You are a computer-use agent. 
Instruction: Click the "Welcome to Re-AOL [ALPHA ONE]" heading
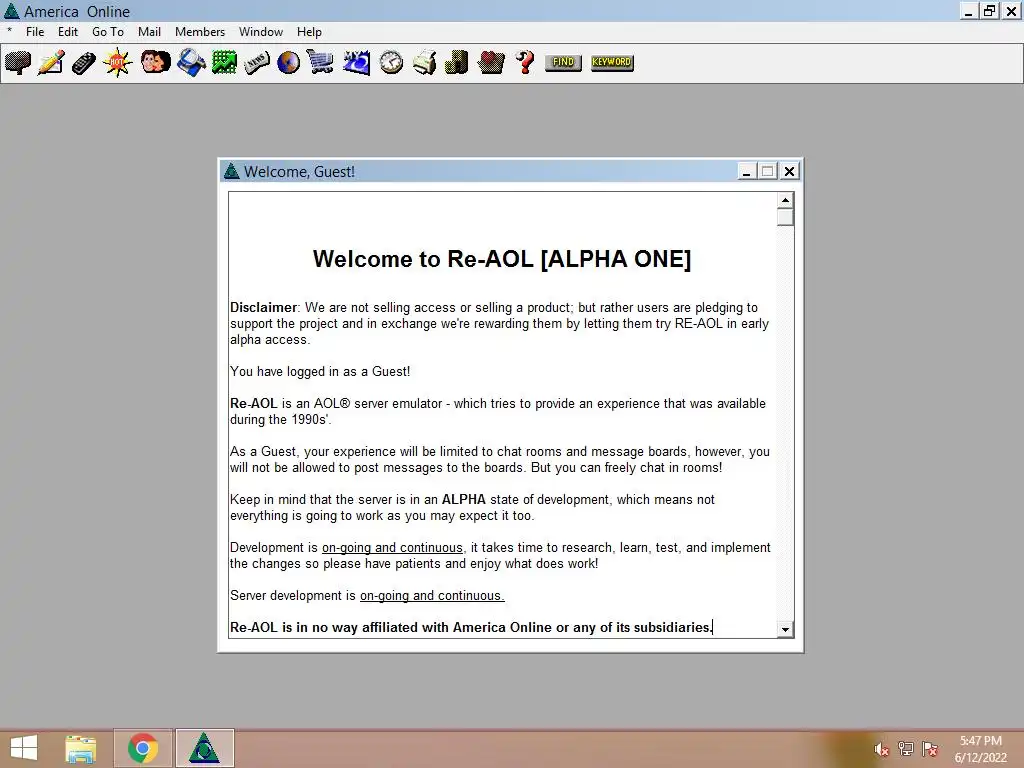click(x=502, y=259)
